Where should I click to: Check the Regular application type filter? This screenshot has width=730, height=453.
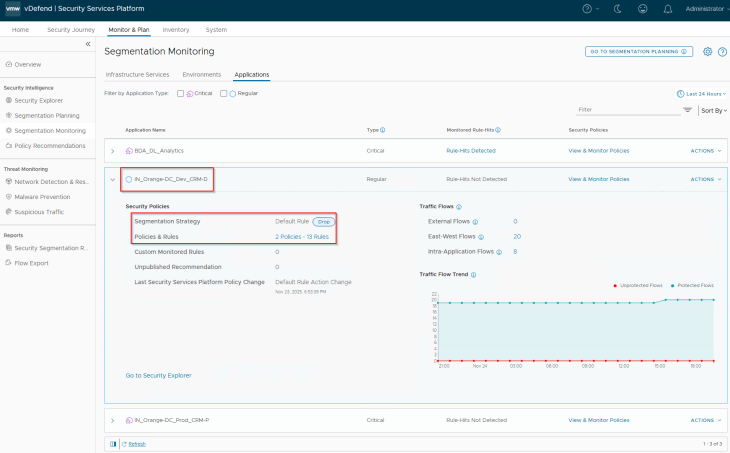tap(224, 93)
